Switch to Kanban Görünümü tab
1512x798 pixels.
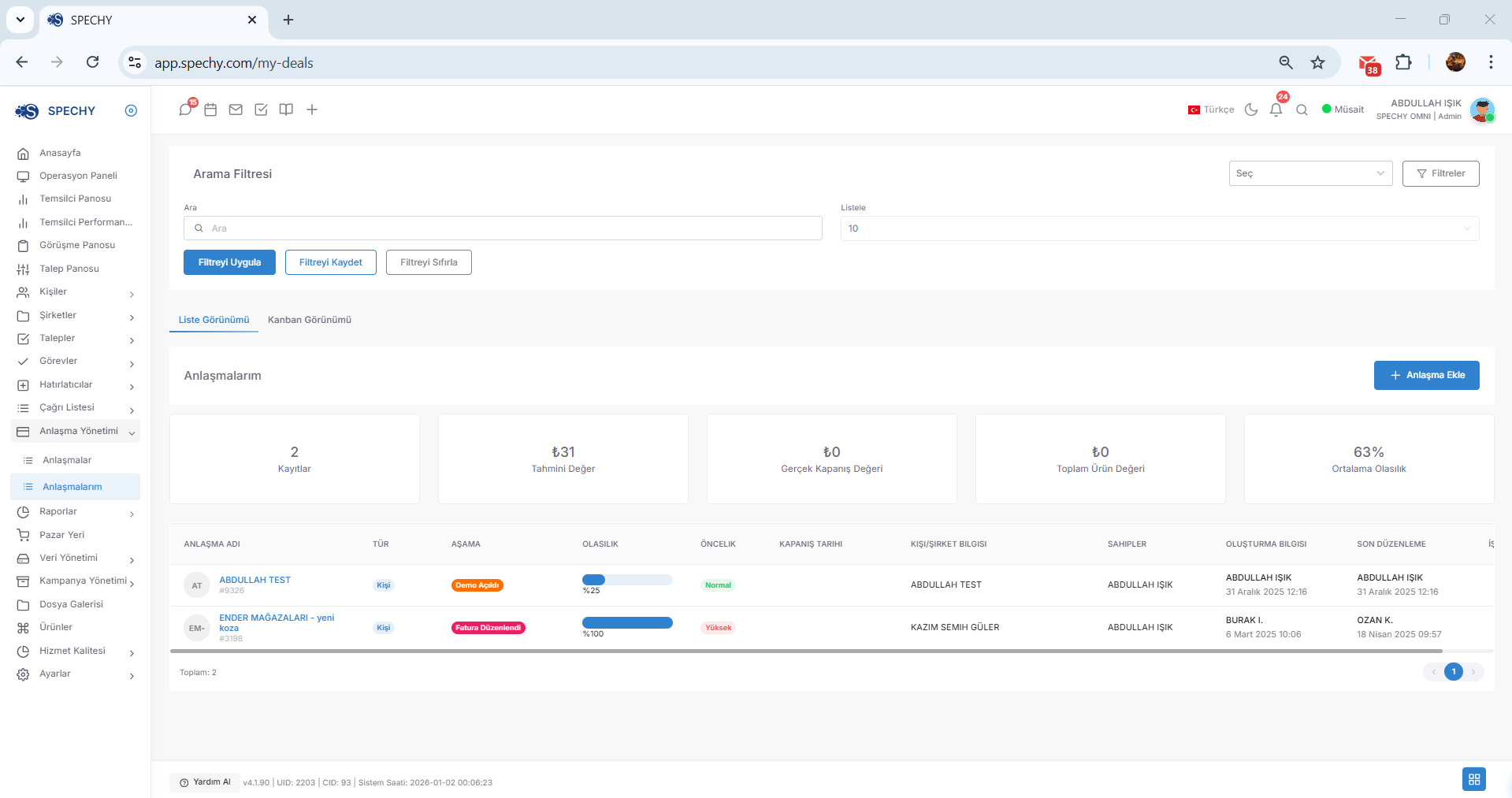tap(310, 320)
